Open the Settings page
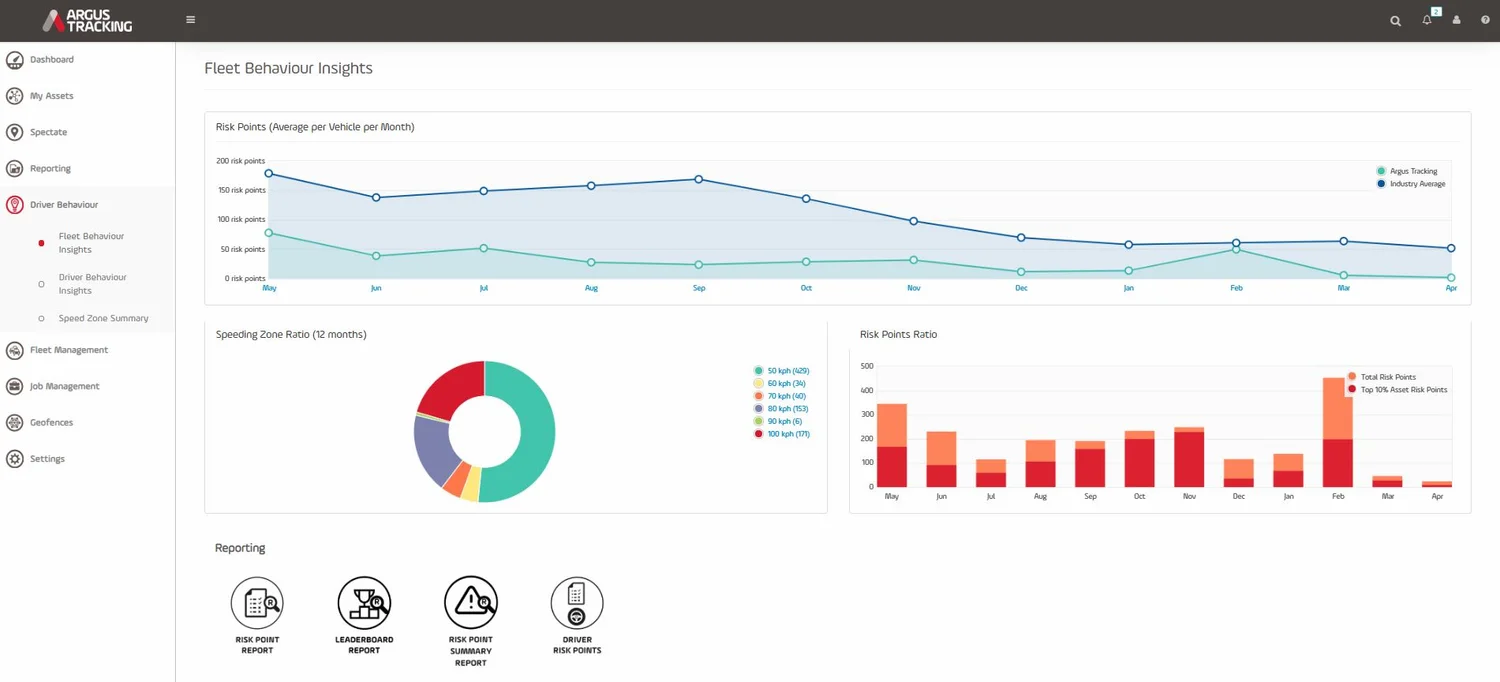Image resolution: width=1500 pixels, height=682 pixels. pyautogui.click(x=47, y=458)
